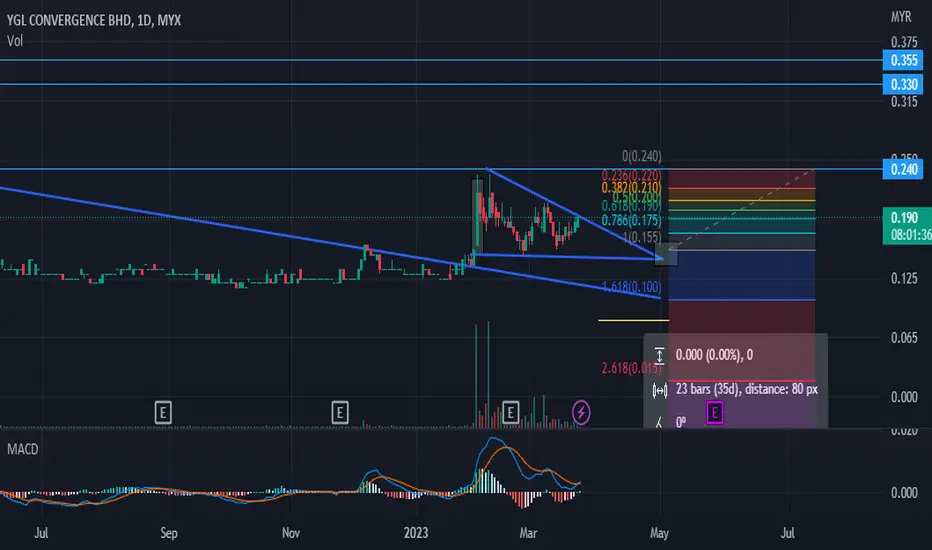The height and width of the screenshot is (550, 932).
Task: Click the 1.618(0.100) Fibonacci level label
Action: pos(631,287)
